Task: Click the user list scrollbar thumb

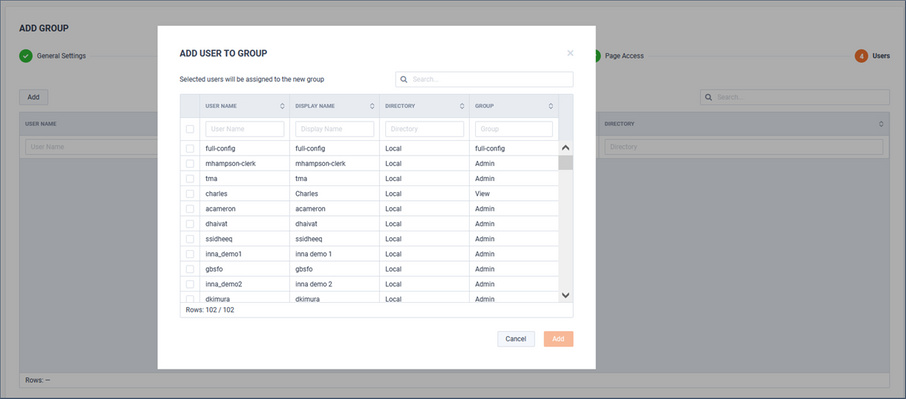Action: click(x=566, y=162)
